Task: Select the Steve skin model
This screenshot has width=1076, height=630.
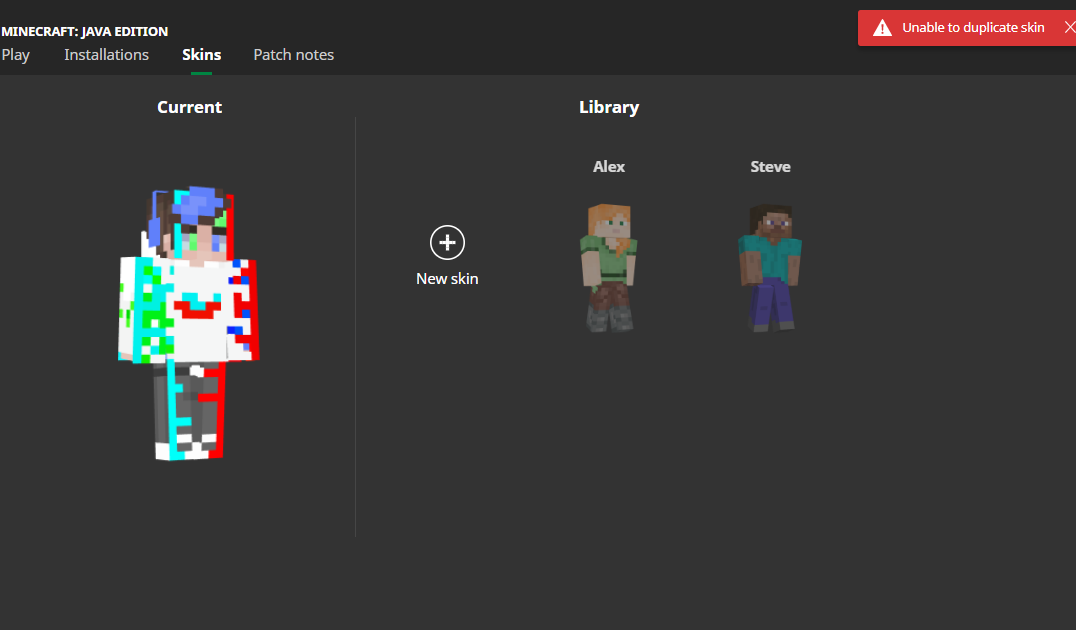Action: pyautogui.click(x=769, y=267)
